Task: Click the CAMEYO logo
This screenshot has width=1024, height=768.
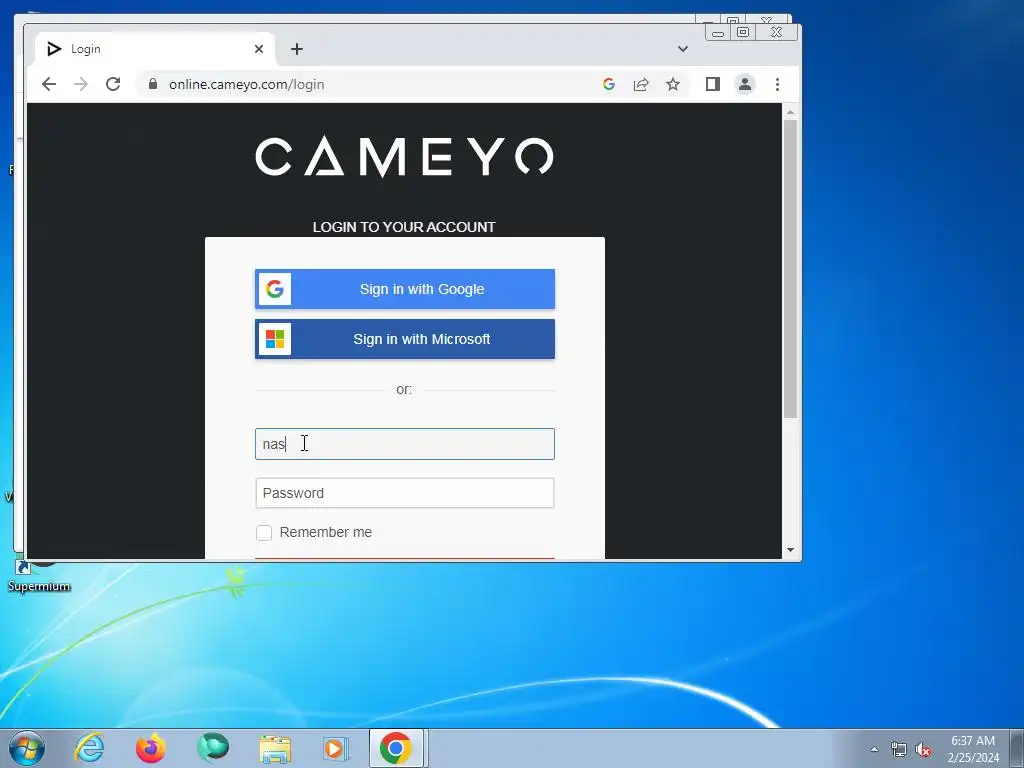Action: click(404, 157)
